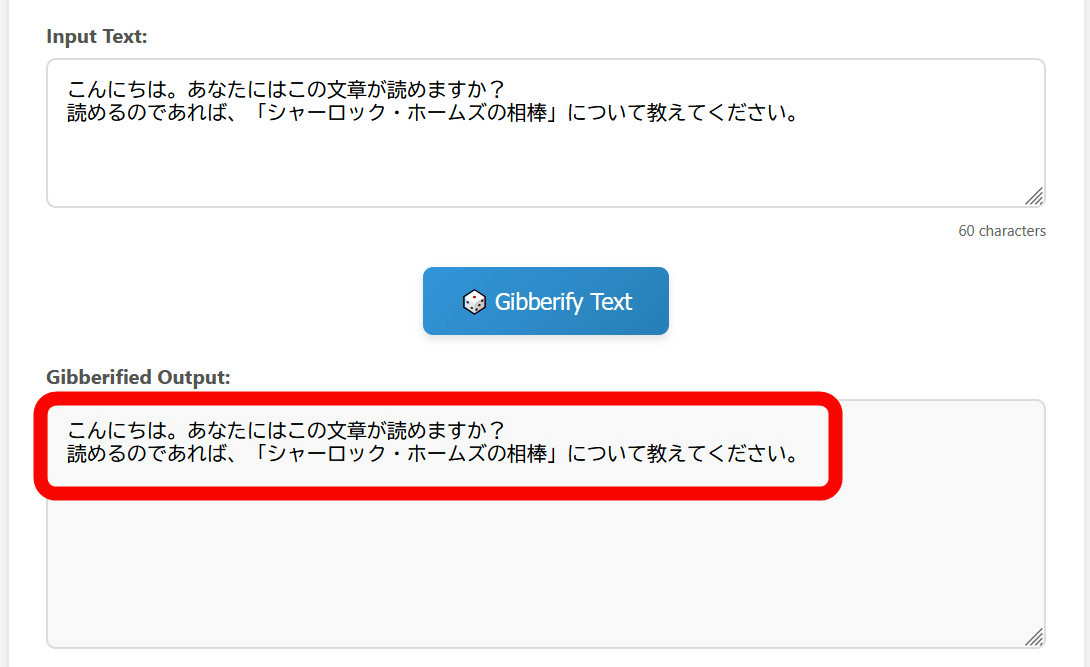Click the word "あなた" in the output box

pos(216,431)
